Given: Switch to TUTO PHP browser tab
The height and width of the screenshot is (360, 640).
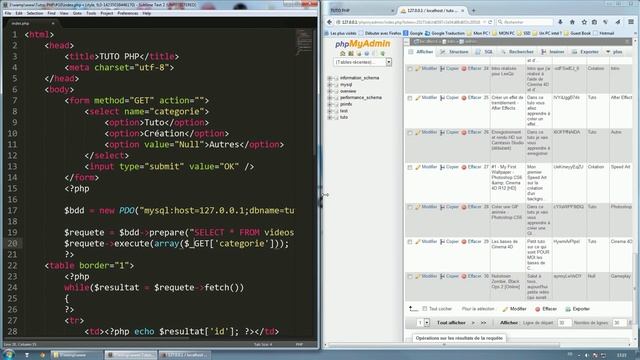Looking at the screenshot, I should [x=361, y=10].
